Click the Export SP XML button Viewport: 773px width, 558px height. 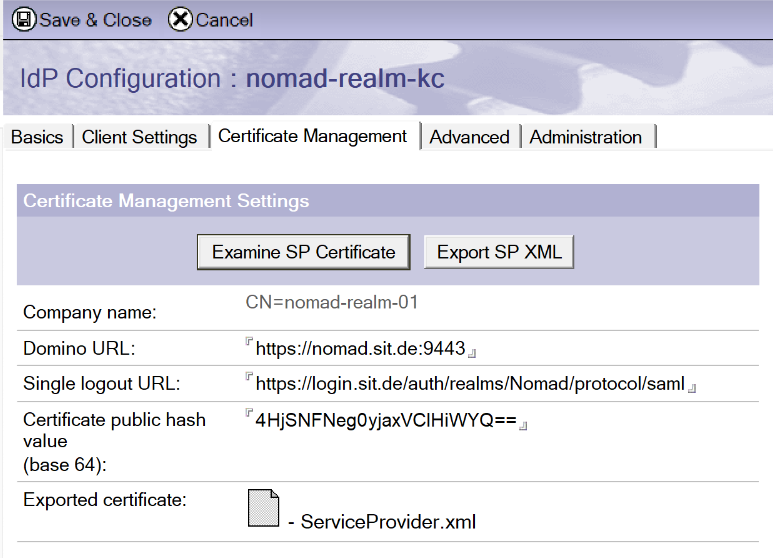(499, 252)
